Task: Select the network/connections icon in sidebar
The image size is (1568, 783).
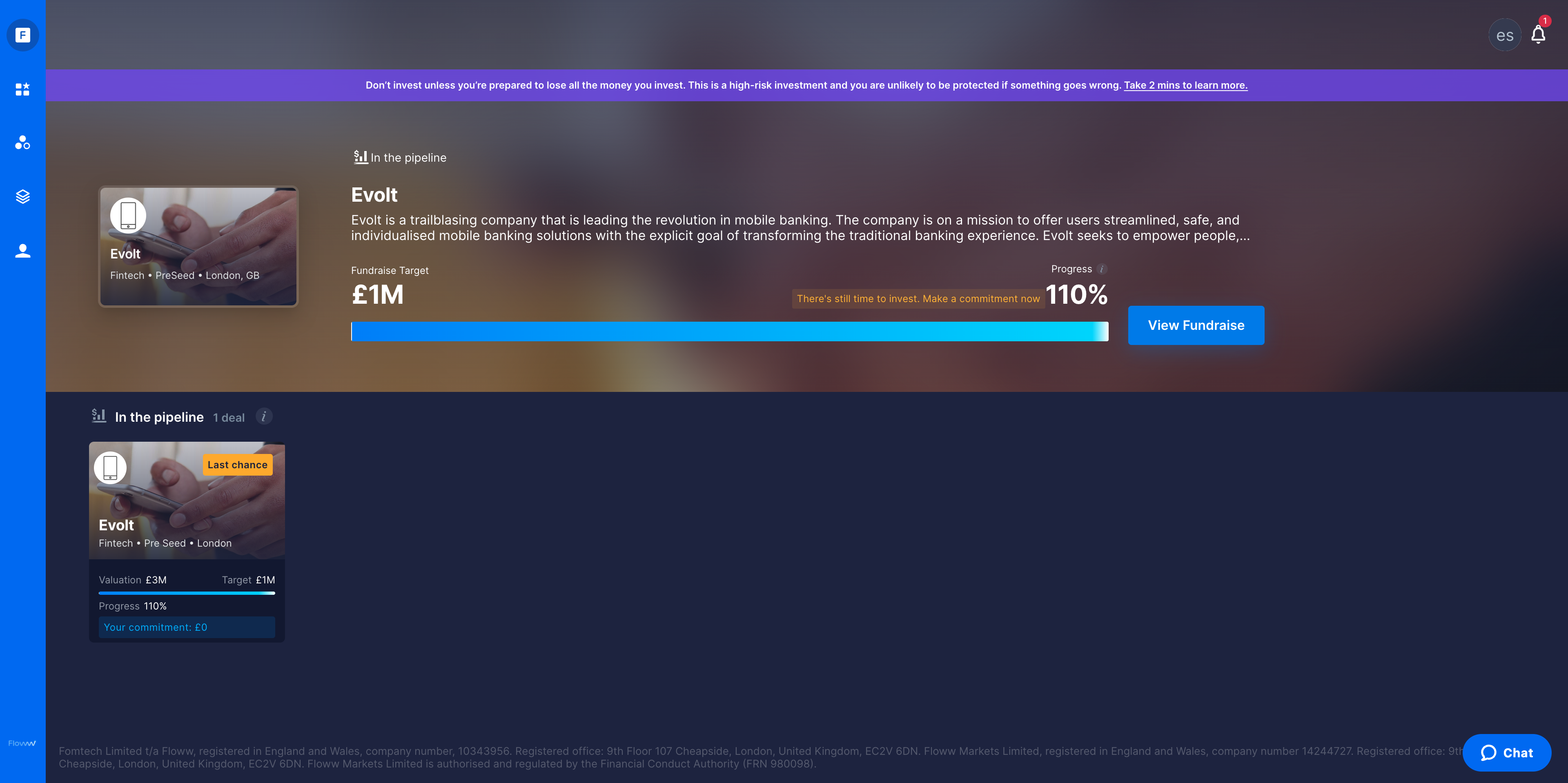Action: coord(22,142)
